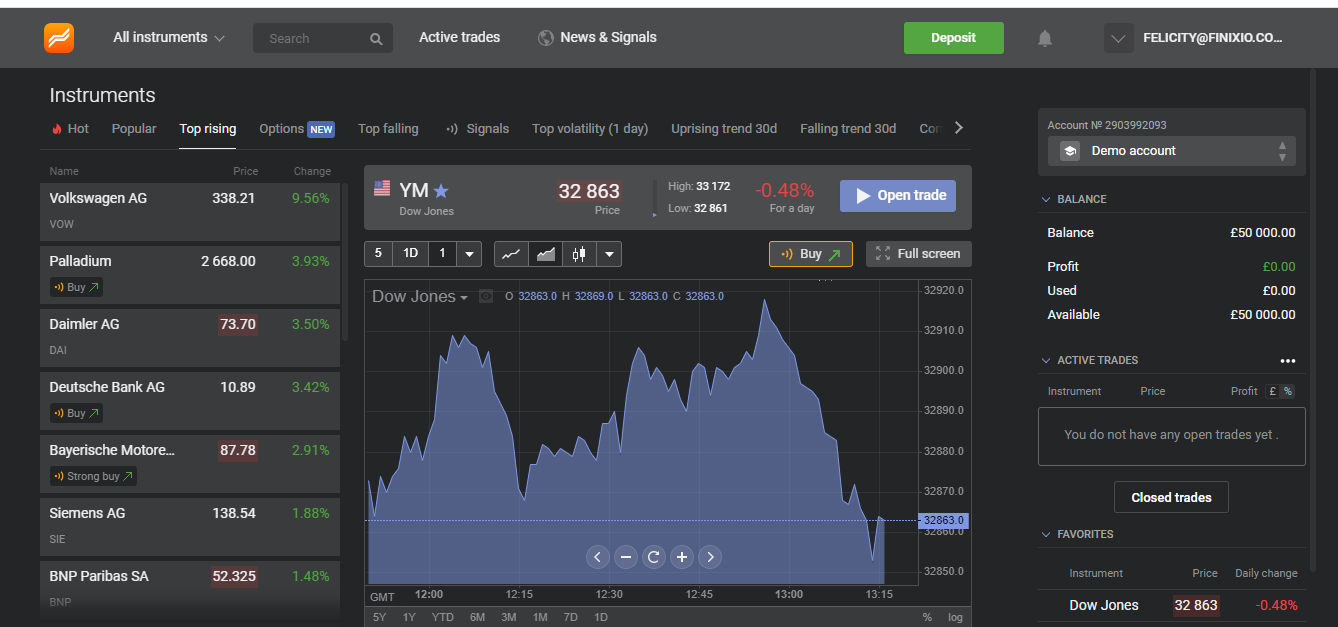The width and height of the screenshot is (1338, 627).
Task: Switch to Options tab
Action: tap(297, 129)
